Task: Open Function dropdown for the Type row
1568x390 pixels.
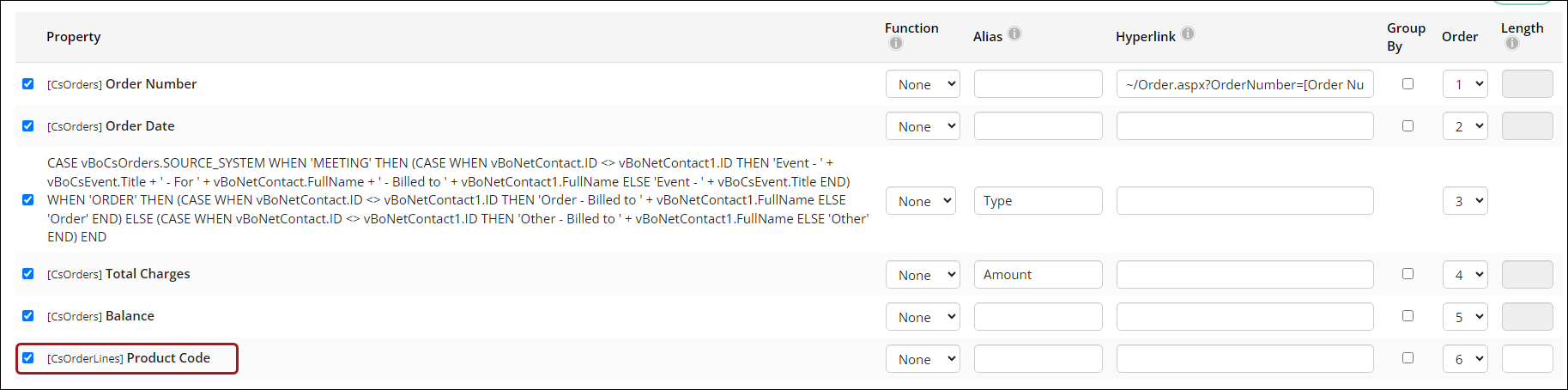Action: tap(923, 201)
